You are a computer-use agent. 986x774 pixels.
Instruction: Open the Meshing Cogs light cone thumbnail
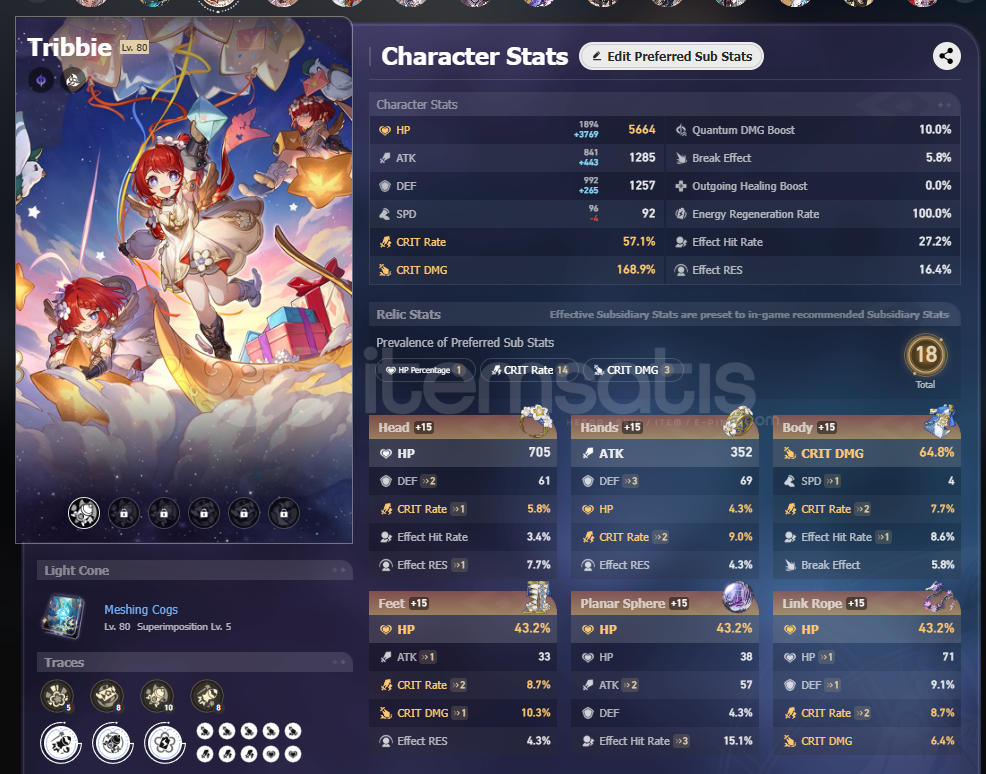click(x=63, y=616)
